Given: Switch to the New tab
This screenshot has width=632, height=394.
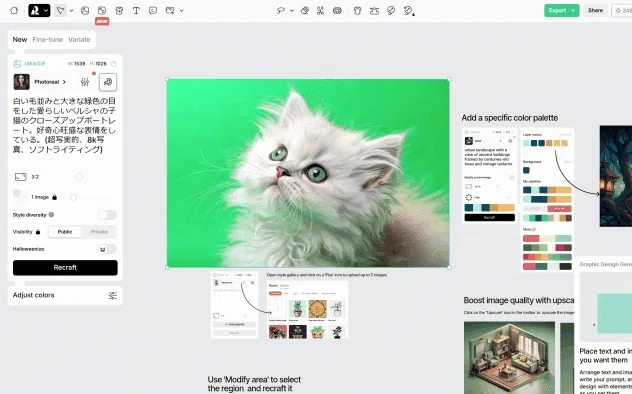Looking at the screenshot, I should pyautogui.click(x=20, y=39).
